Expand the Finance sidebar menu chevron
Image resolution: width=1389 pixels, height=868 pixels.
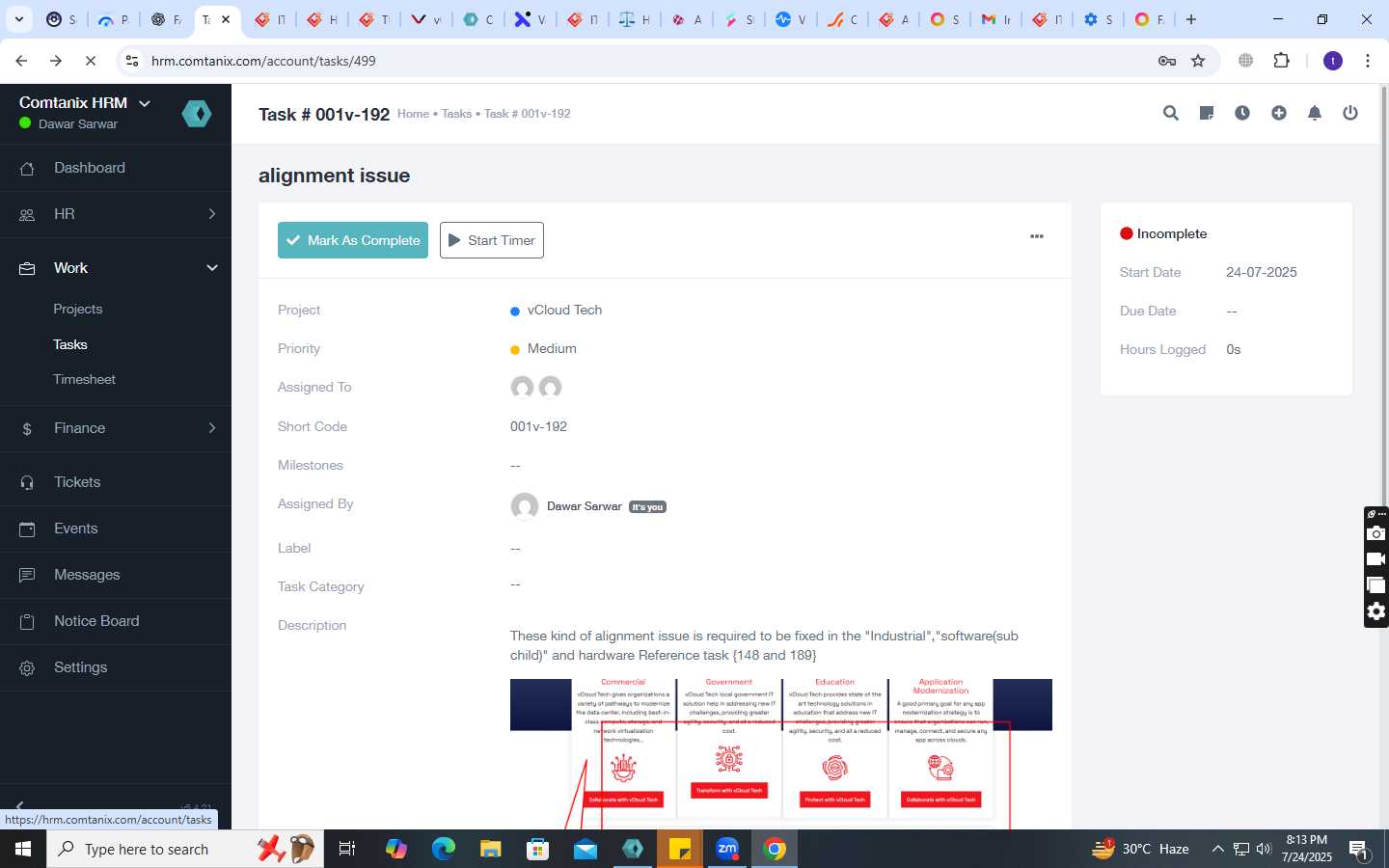[x=212, y=428]
